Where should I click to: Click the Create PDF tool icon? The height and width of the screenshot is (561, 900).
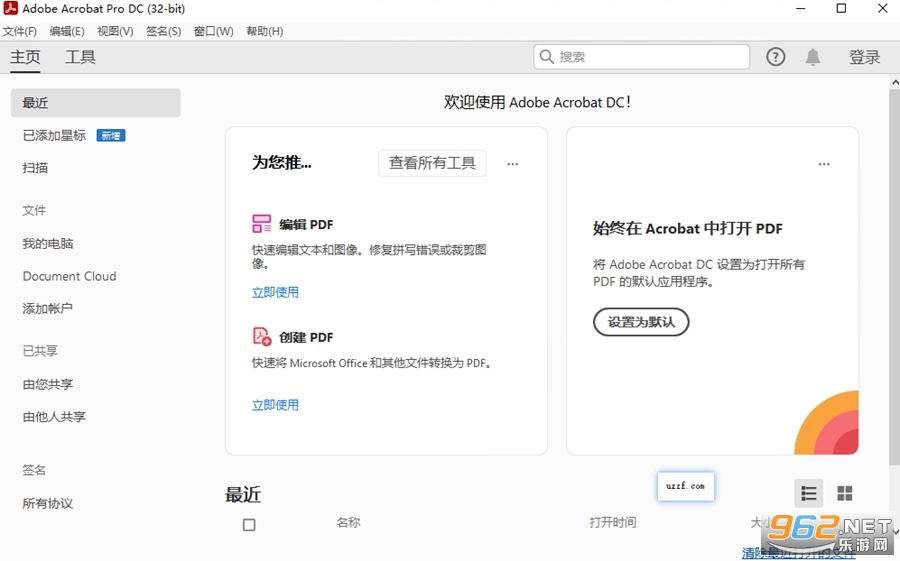pyautogui.click(x=262, y=336)
